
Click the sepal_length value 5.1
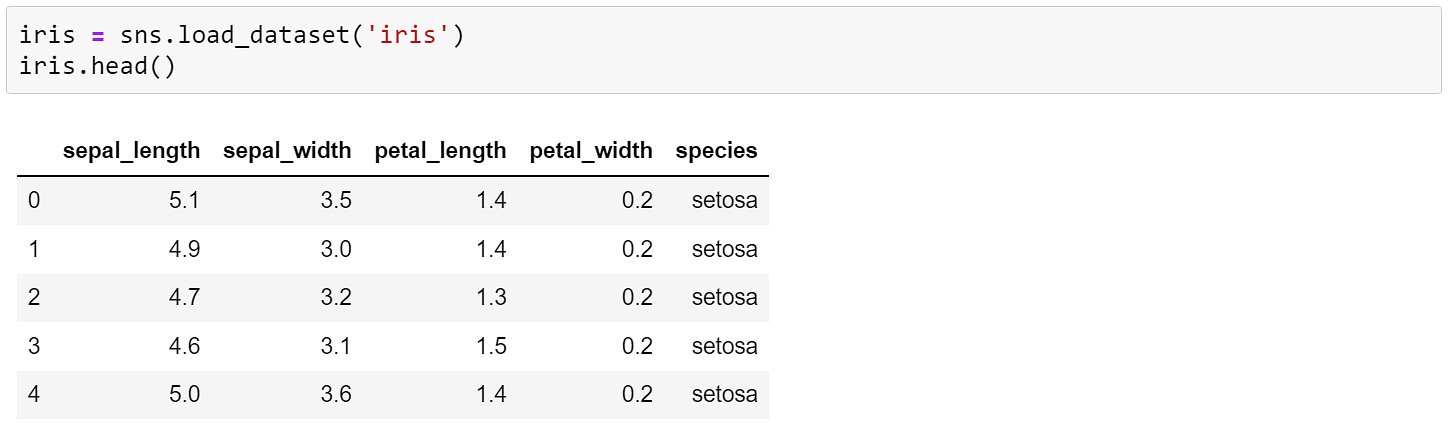tap(184, 200)
